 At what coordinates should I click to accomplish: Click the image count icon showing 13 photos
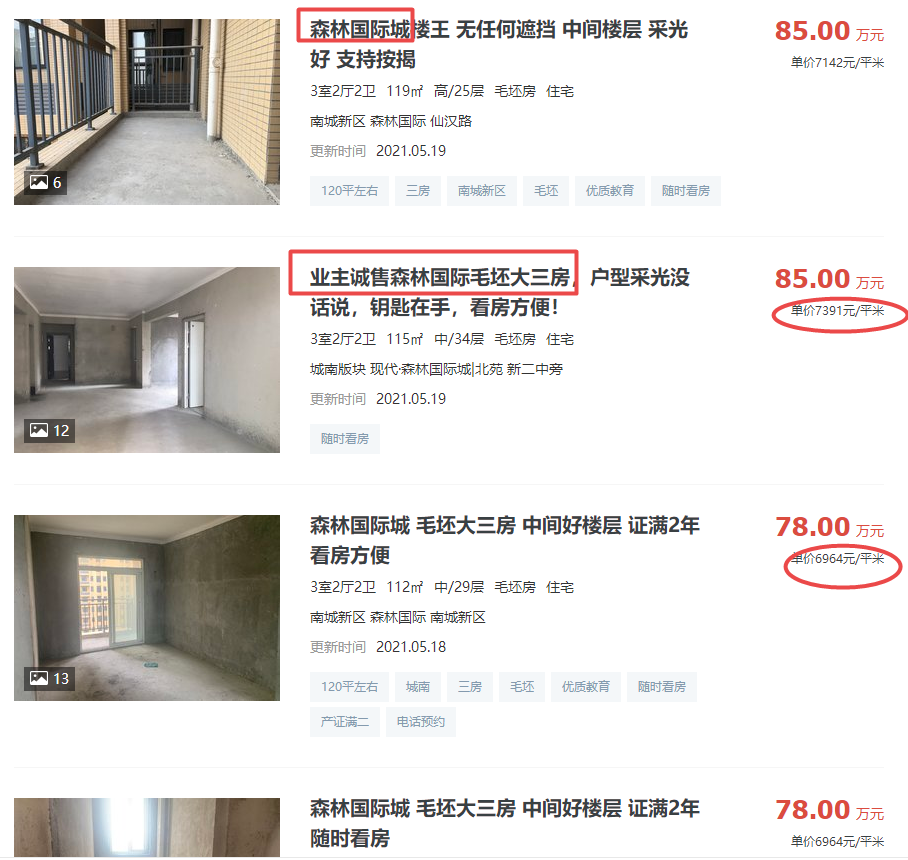click(x=49, y=678)
